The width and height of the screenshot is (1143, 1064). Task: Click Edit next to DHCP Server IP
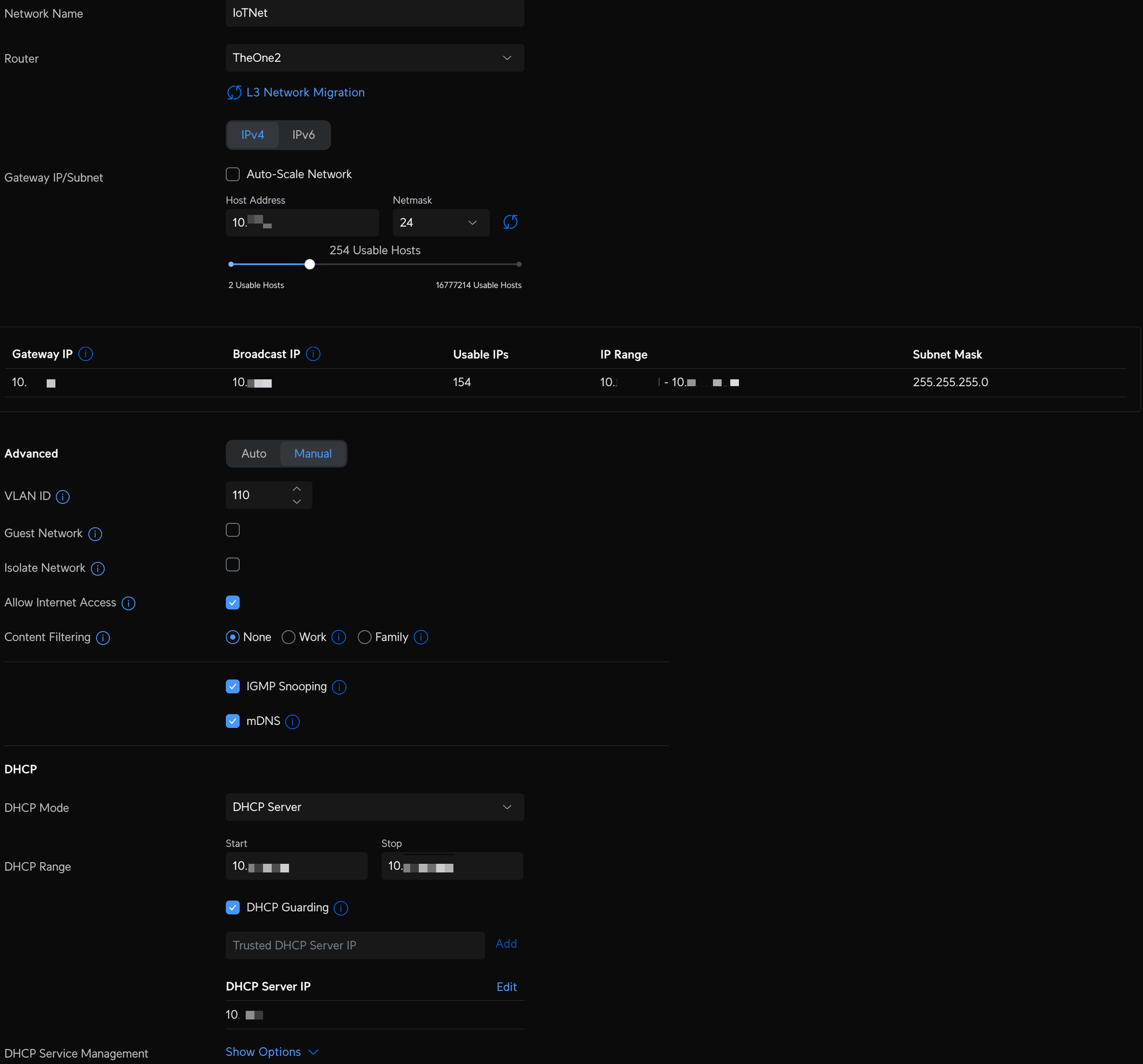(506, 986)
